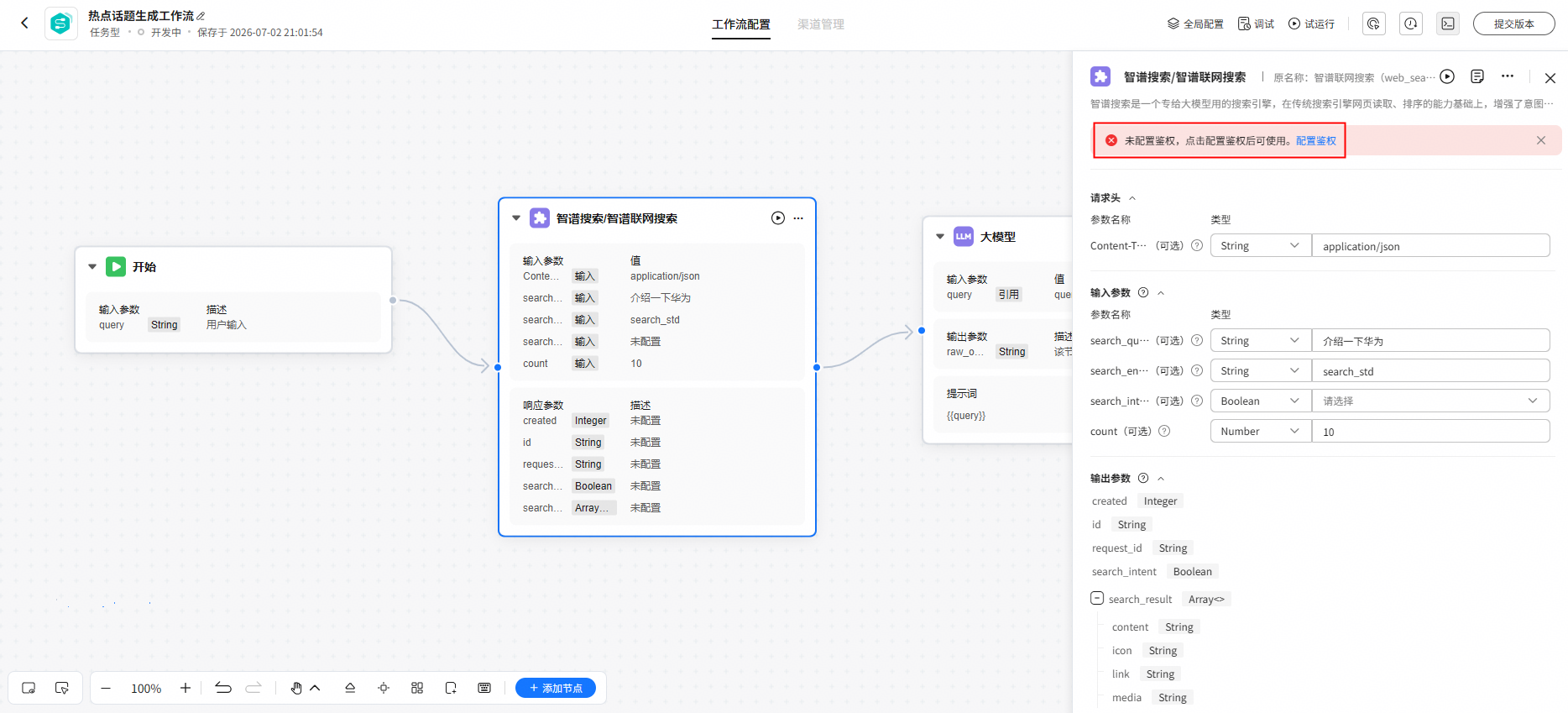Click the count value field showing 10

click(x=1431, y=431)
